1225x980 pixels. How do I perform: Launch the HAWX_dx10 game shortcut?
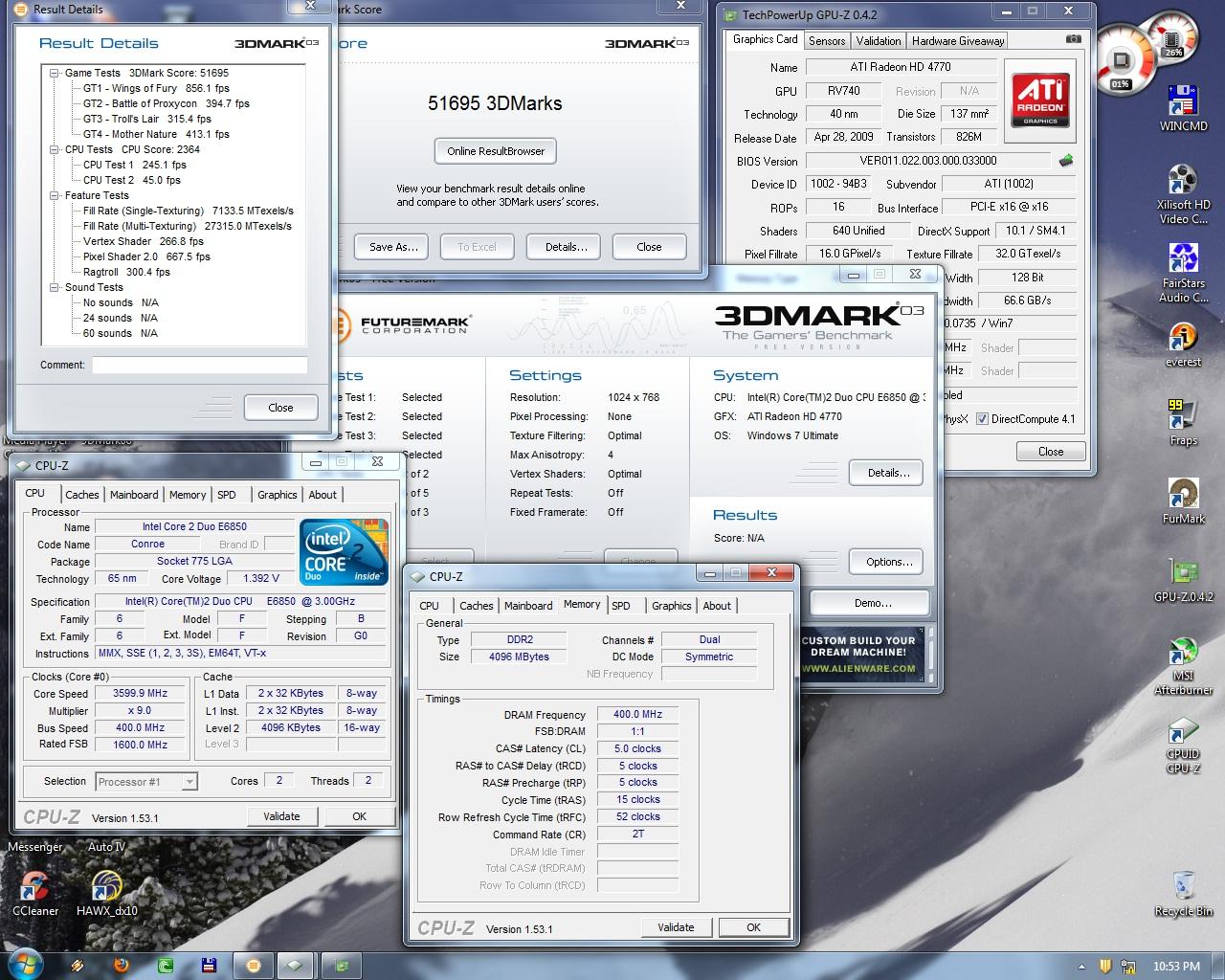tap(106, 894)
